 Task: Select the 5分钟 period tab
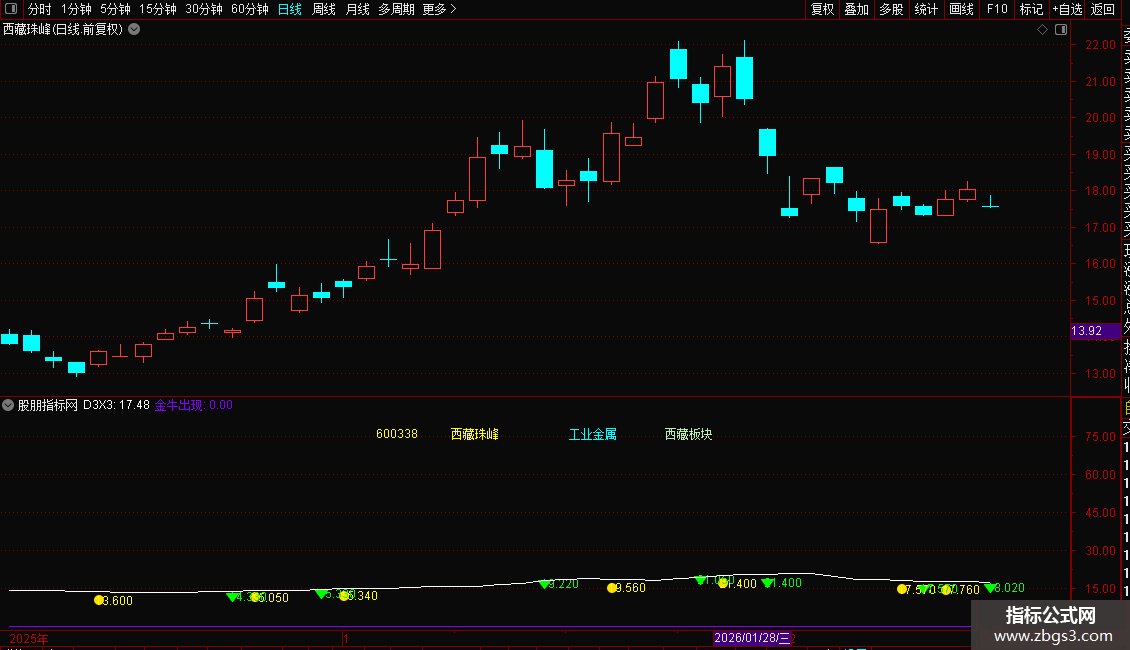pyautogui.click(x=115, y=9)
